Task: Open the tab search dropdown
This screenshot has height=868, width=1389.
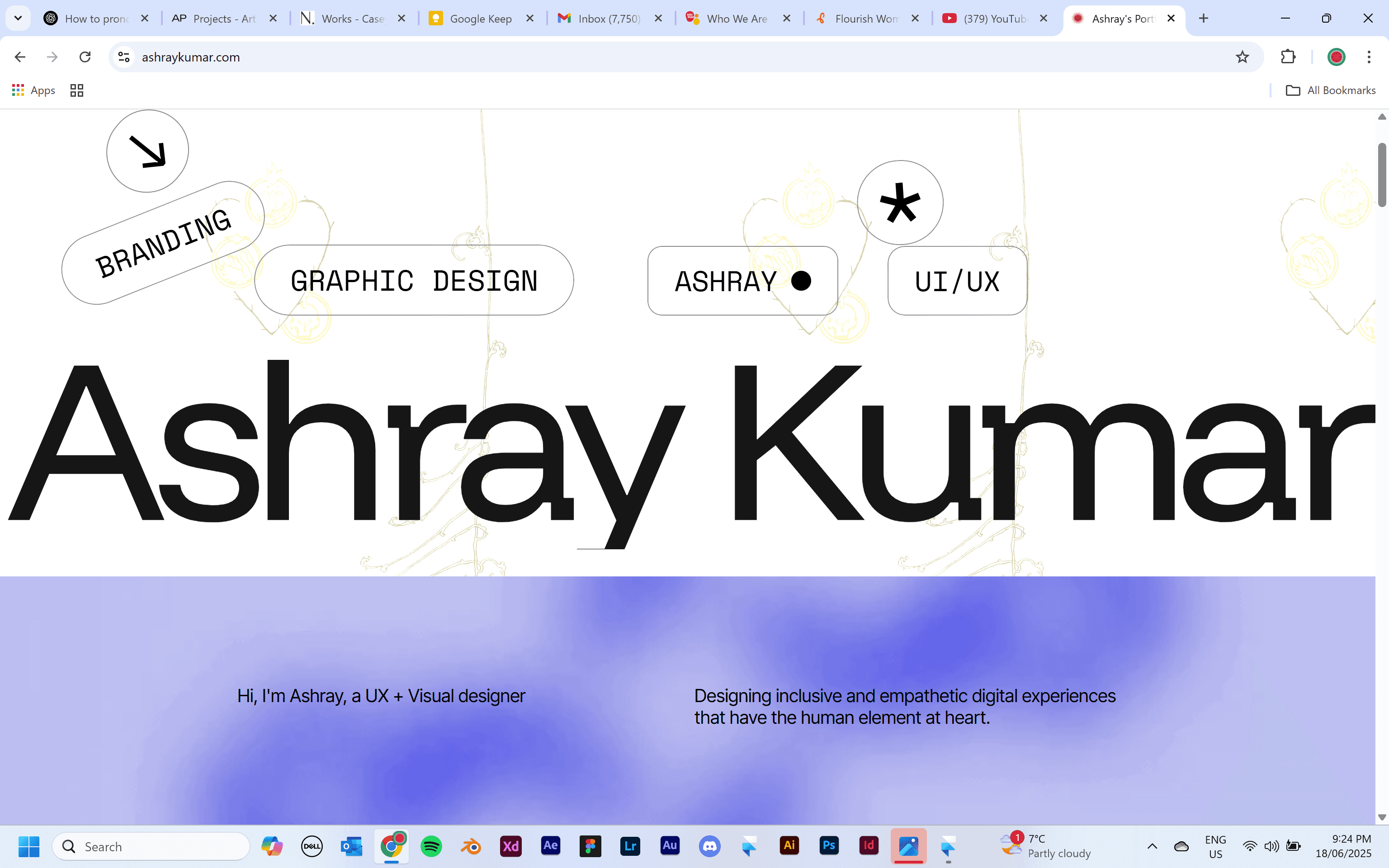Action: [18, 18]
